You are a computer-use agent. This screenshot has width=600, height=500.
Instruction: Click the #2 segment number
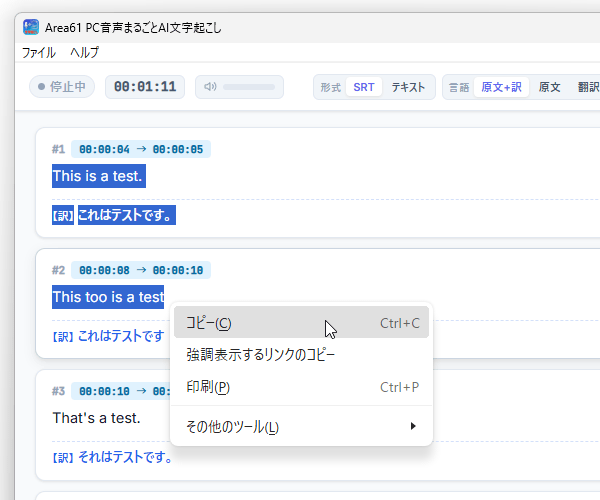point(59,270)
